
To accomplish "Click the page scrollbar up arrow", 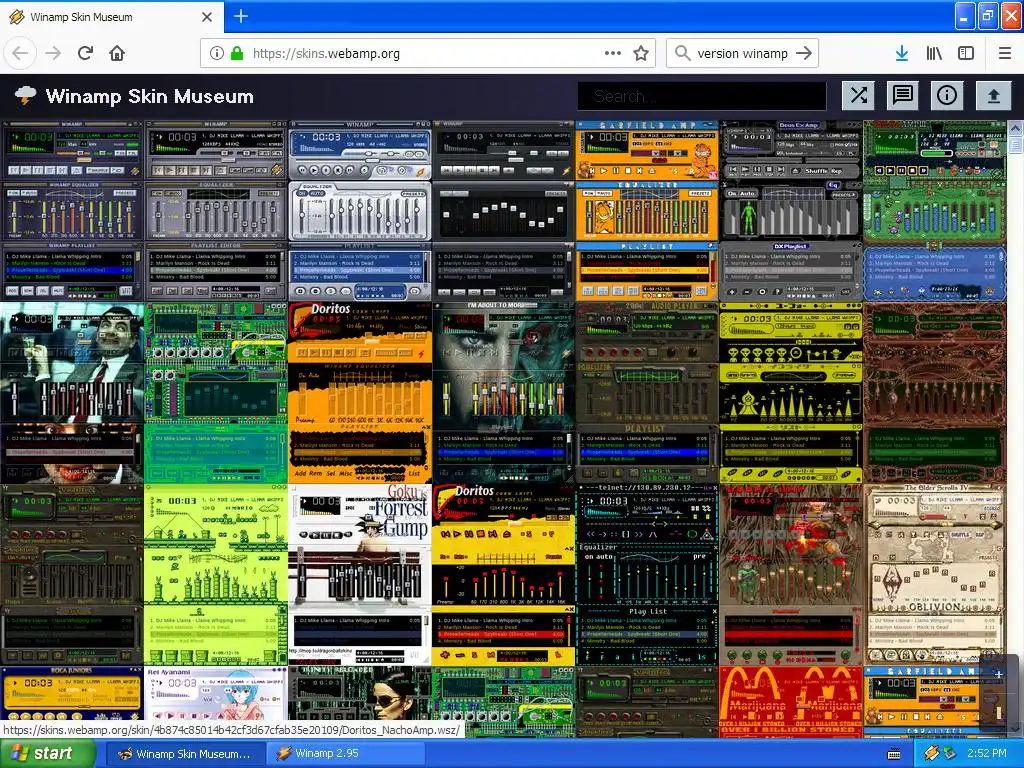I will 1016,128.
